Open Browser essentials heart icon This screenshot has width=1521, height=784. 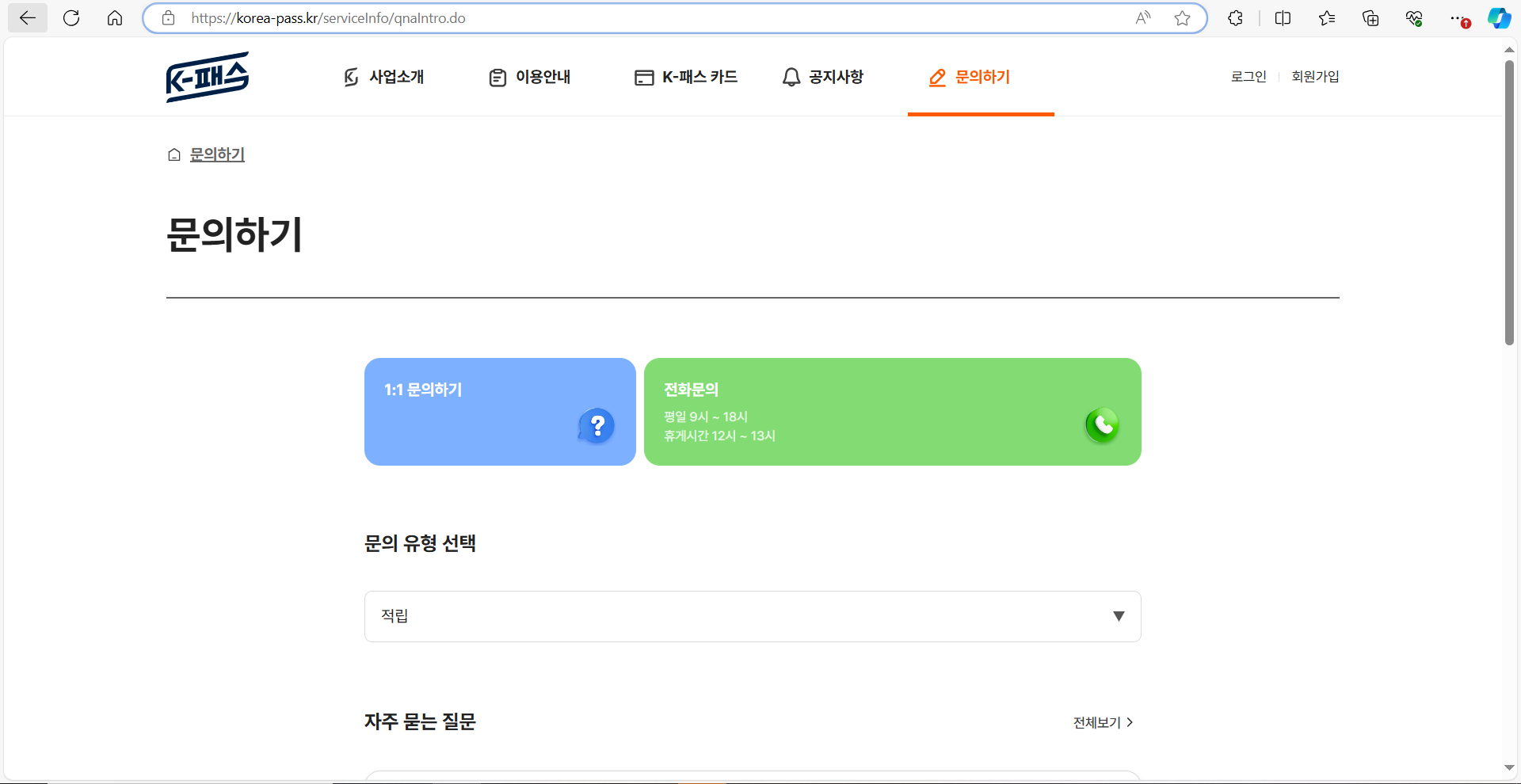[1414, 18]
